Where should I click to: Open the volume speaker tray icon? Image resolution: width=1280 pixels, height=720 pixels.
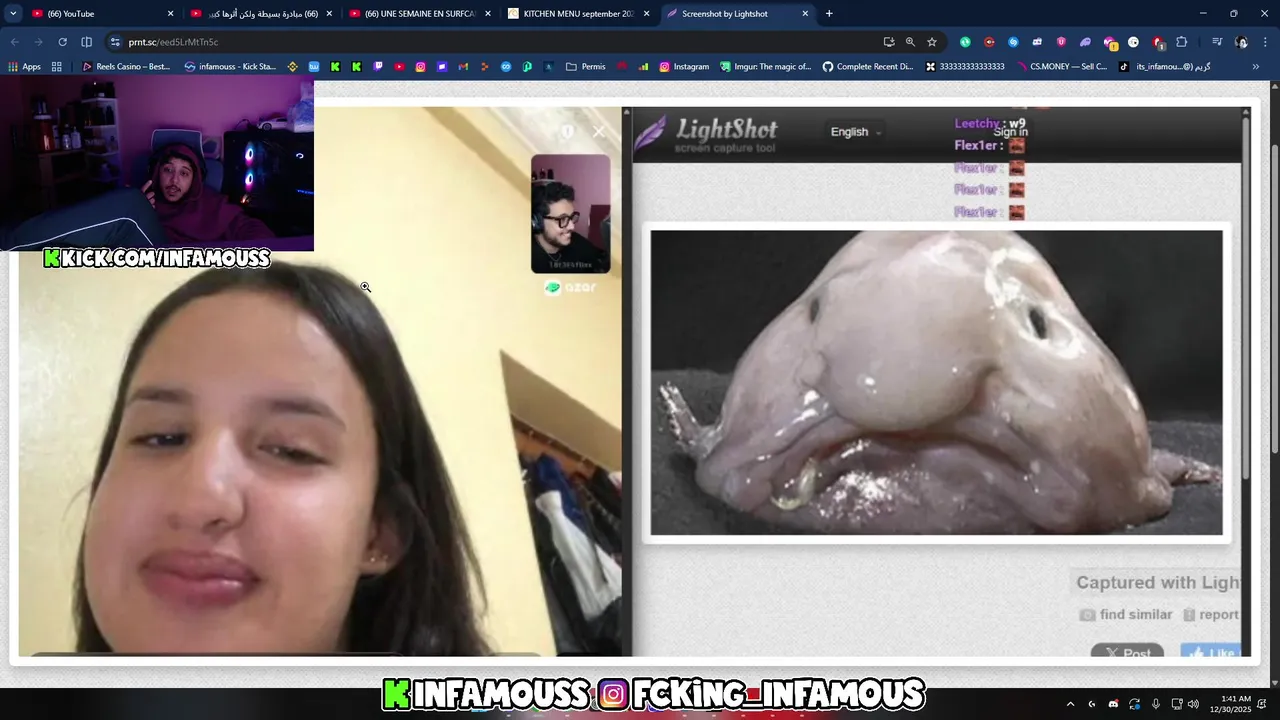point(1193,704)
